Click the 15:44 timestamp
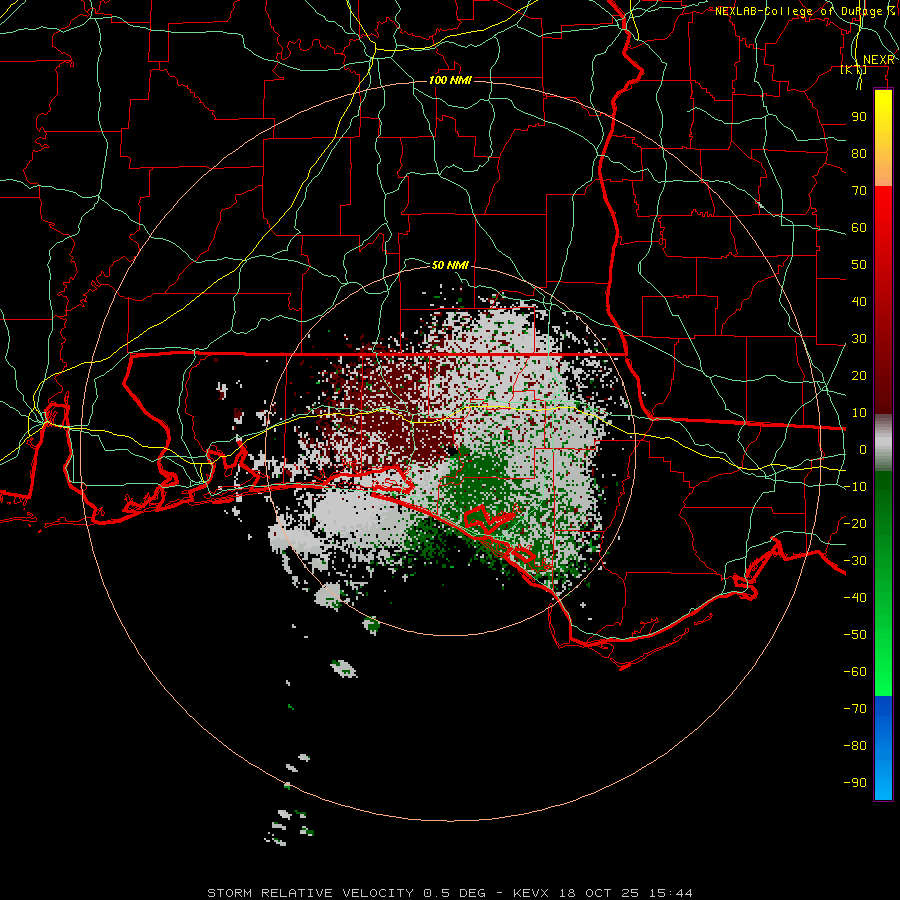900x900 pixels. click(x=671, y=893)
